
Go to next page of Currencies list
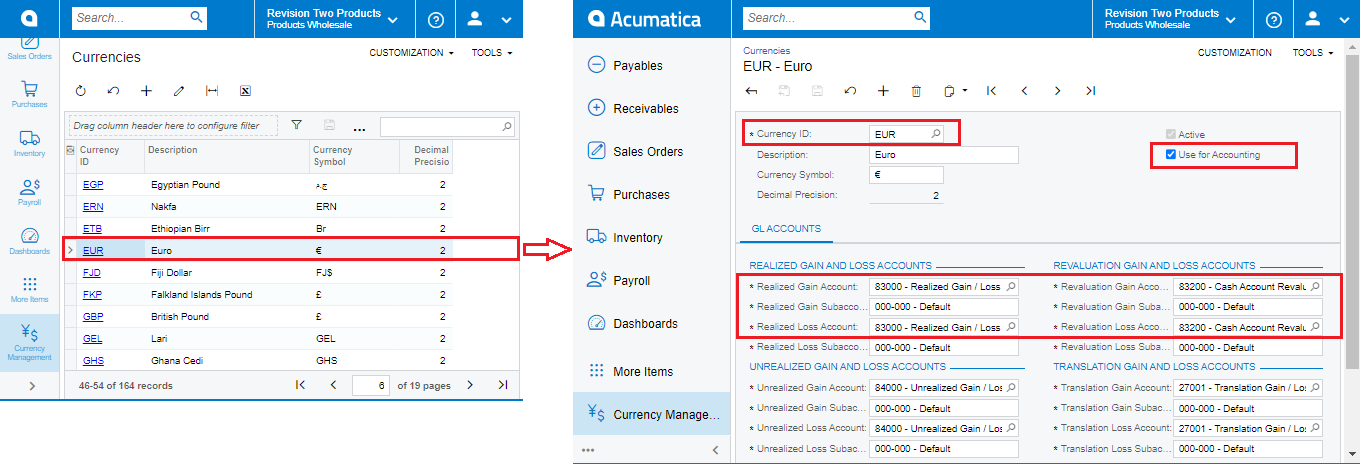pyautogui.click(x=470, y=385)
